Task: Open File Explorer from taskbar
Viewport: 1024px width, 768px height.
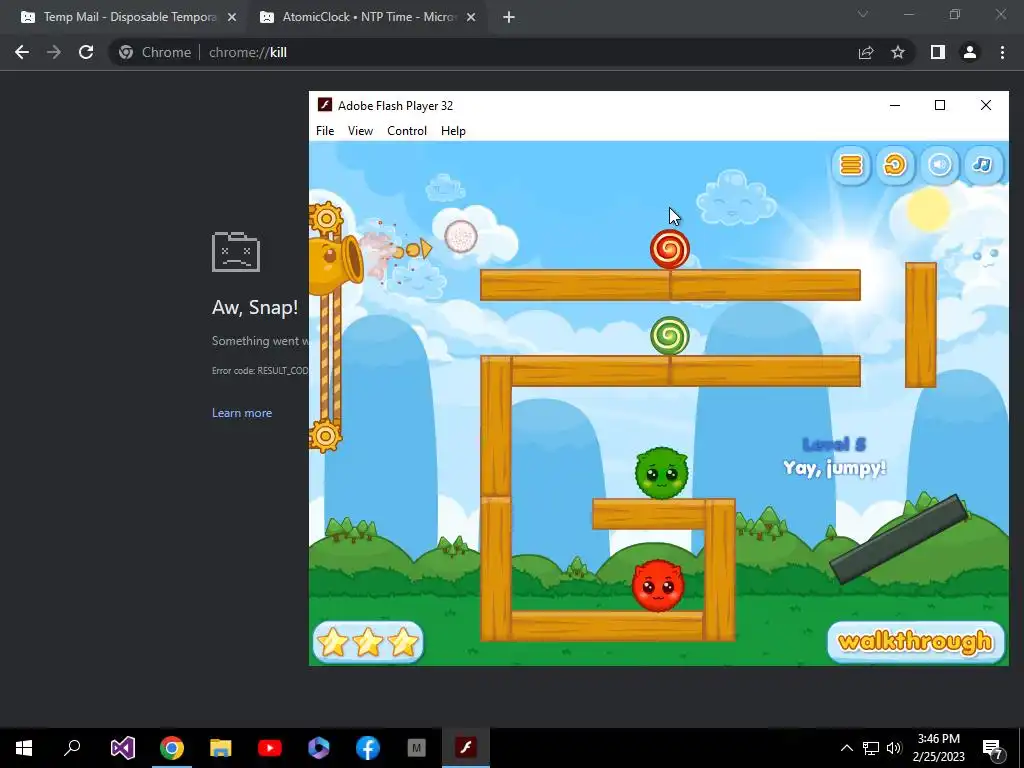Action: pyautogui.click(x=221, y=748)
